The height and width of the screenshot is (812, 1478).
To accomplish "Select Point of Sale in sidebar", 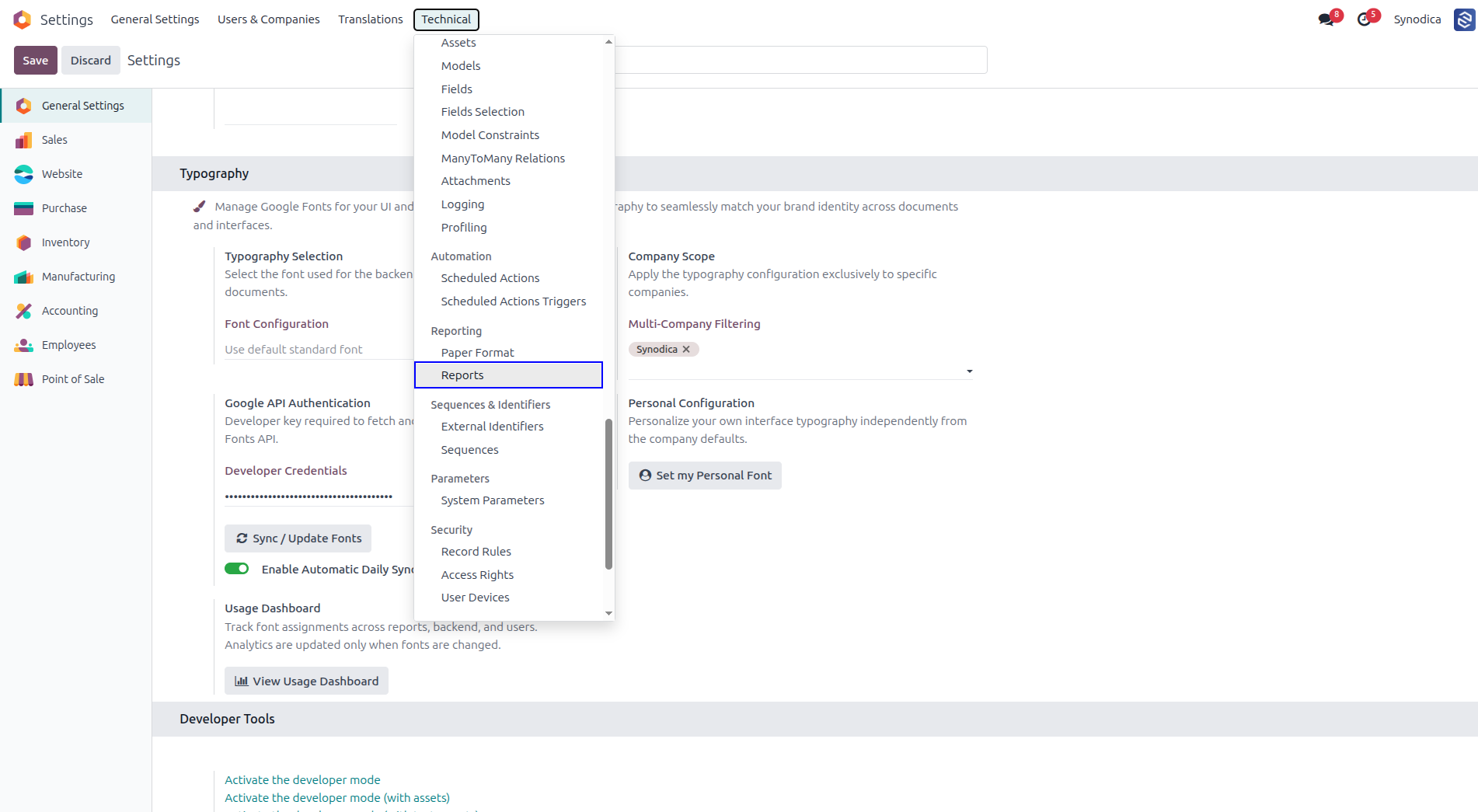I will click(x=76, y=379).
